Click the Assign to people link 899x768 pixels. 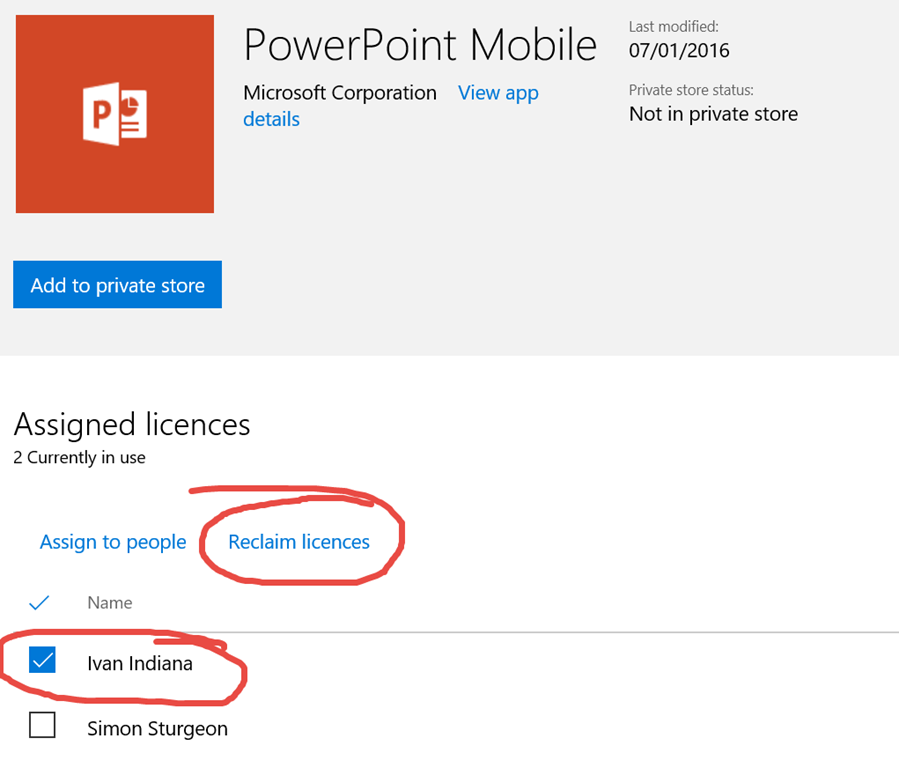113,542
